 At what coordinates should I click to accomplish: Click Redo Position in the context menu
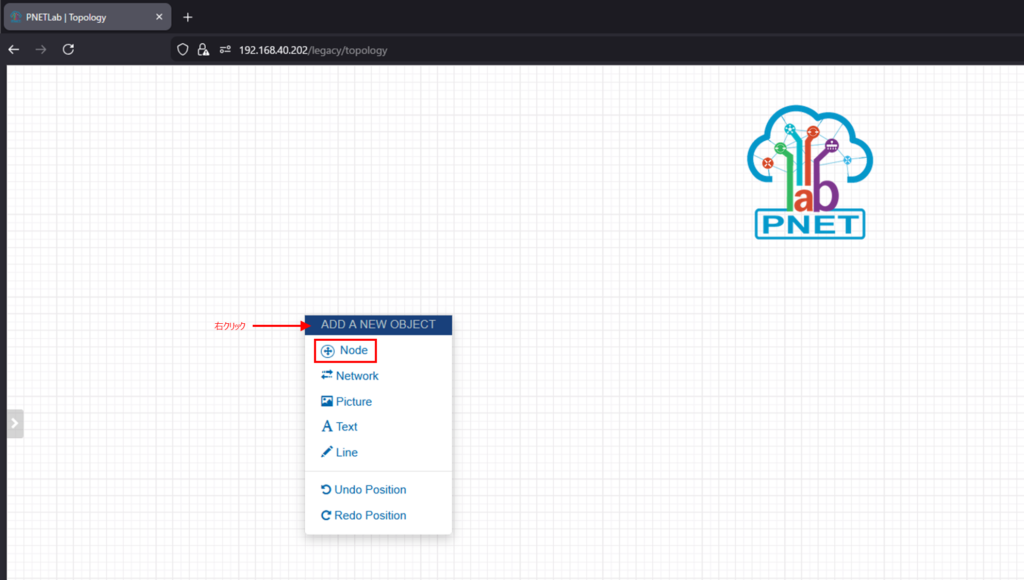[x=363, y=516]
